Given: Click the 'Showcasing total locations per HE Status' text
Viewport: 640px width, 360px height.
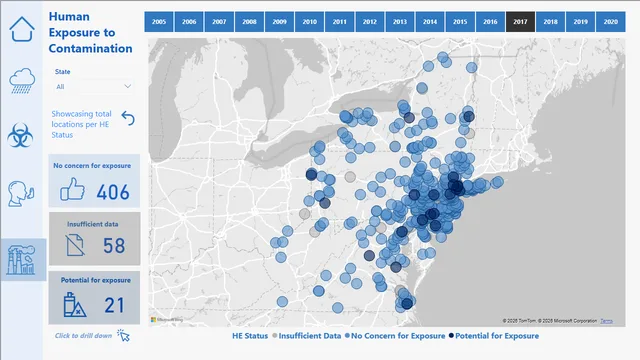Looking at the screenshot, I should click(81, 124).
